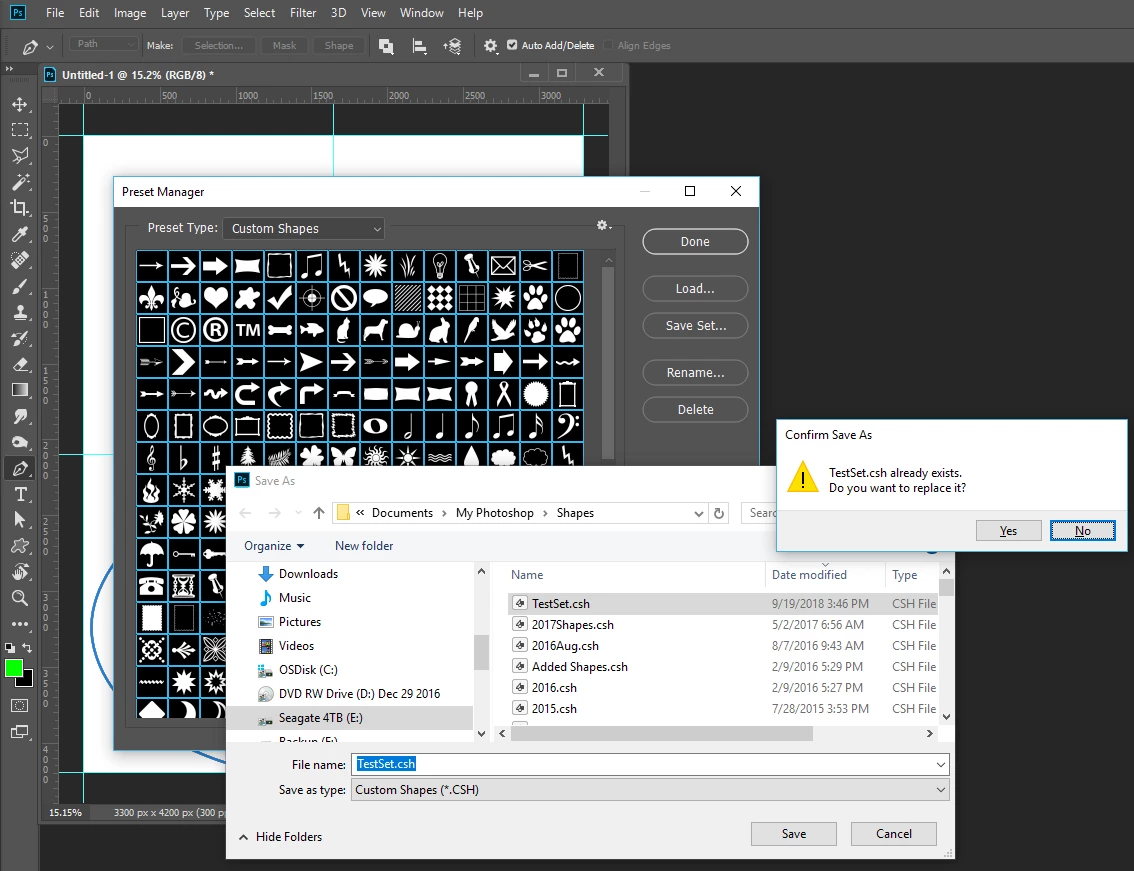Screen dimensions: 1134x871
Task: Click the Preset Manager gear icon
Action: [x=603, y=226]
